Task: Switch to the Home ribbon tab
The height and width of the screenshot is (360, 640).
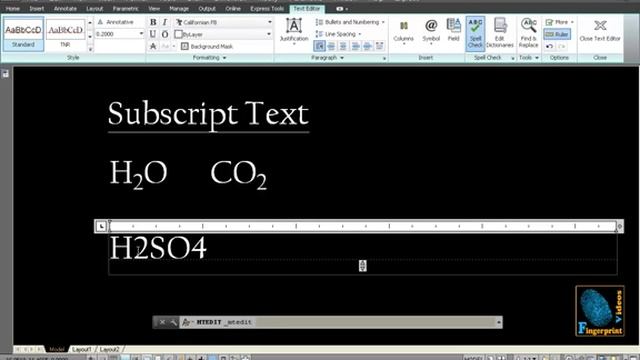Action: [x=12, y=9]
